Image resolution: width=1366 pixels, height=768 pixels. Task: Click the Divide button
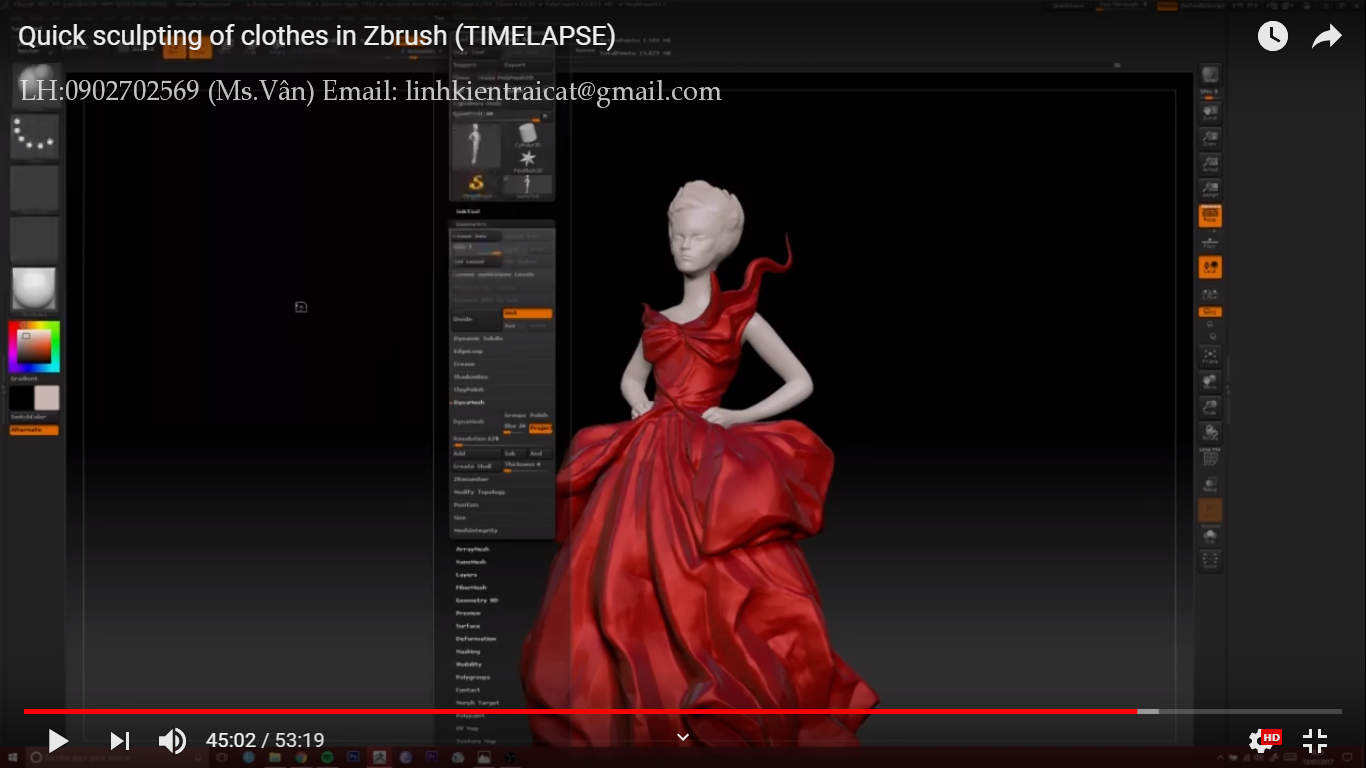coord(476,319)
